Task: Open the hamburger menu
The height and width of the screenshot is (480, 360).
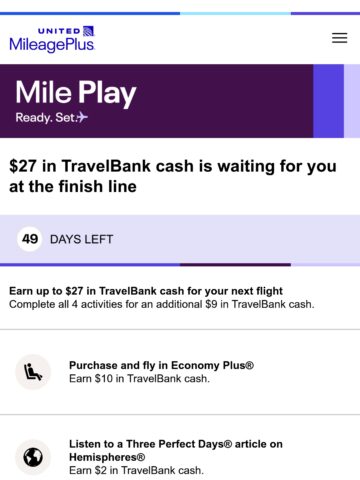Action: pos(339,38)
